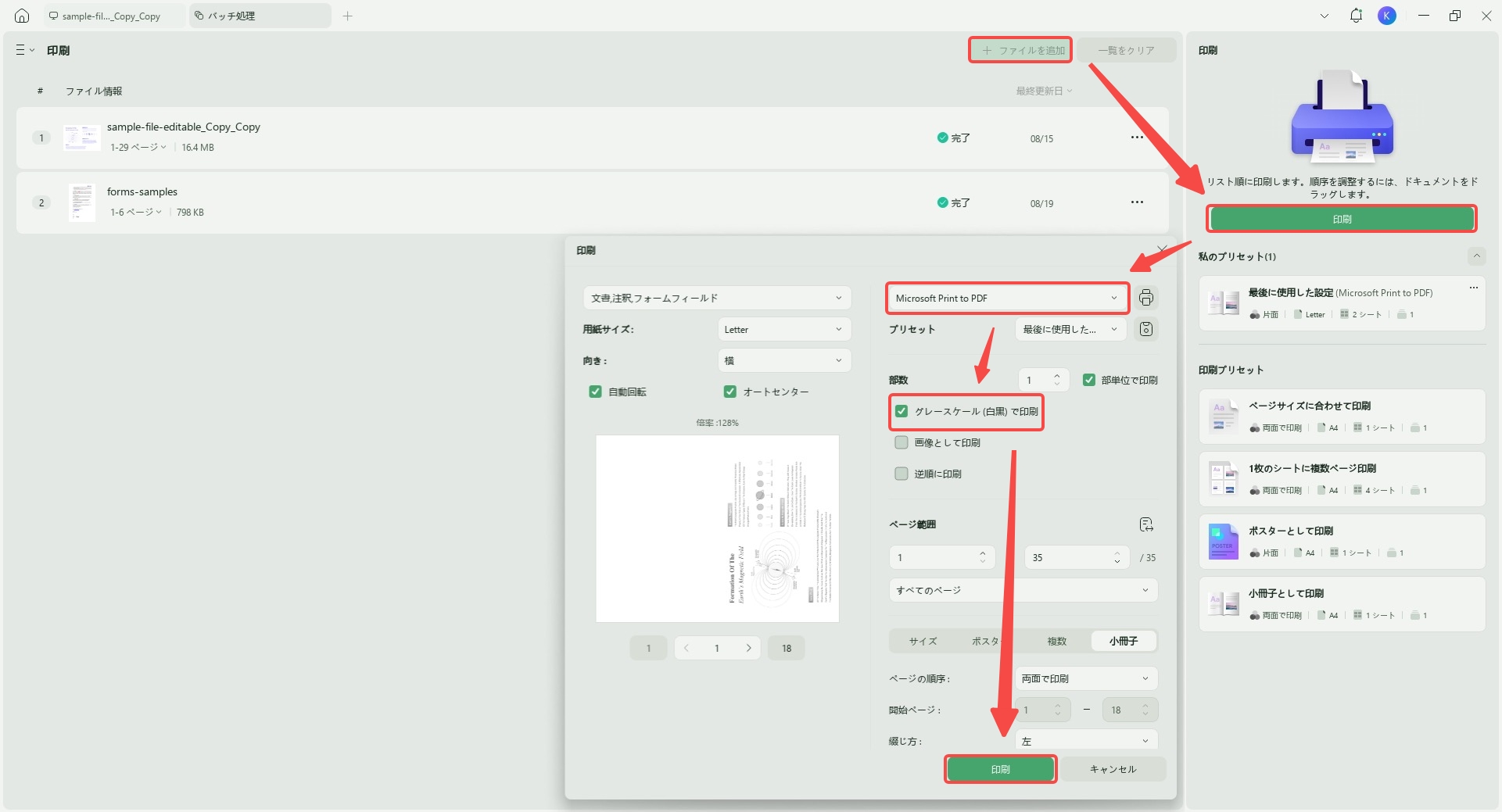The image size is (1502, 812).
Task: Click キャンセル button
Action: pyautogui.click(x=1113, y=769)
